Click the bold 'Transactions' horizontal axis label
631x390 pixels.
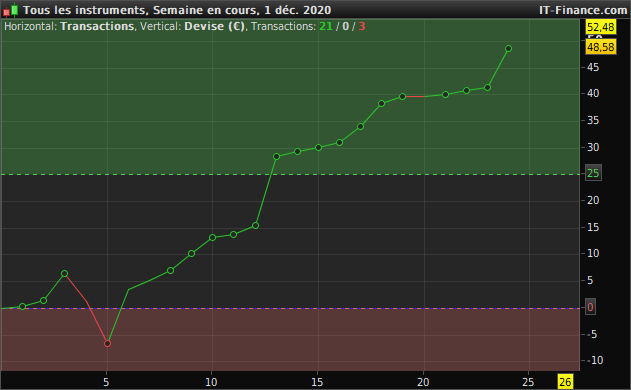click(x=97, y=27)
